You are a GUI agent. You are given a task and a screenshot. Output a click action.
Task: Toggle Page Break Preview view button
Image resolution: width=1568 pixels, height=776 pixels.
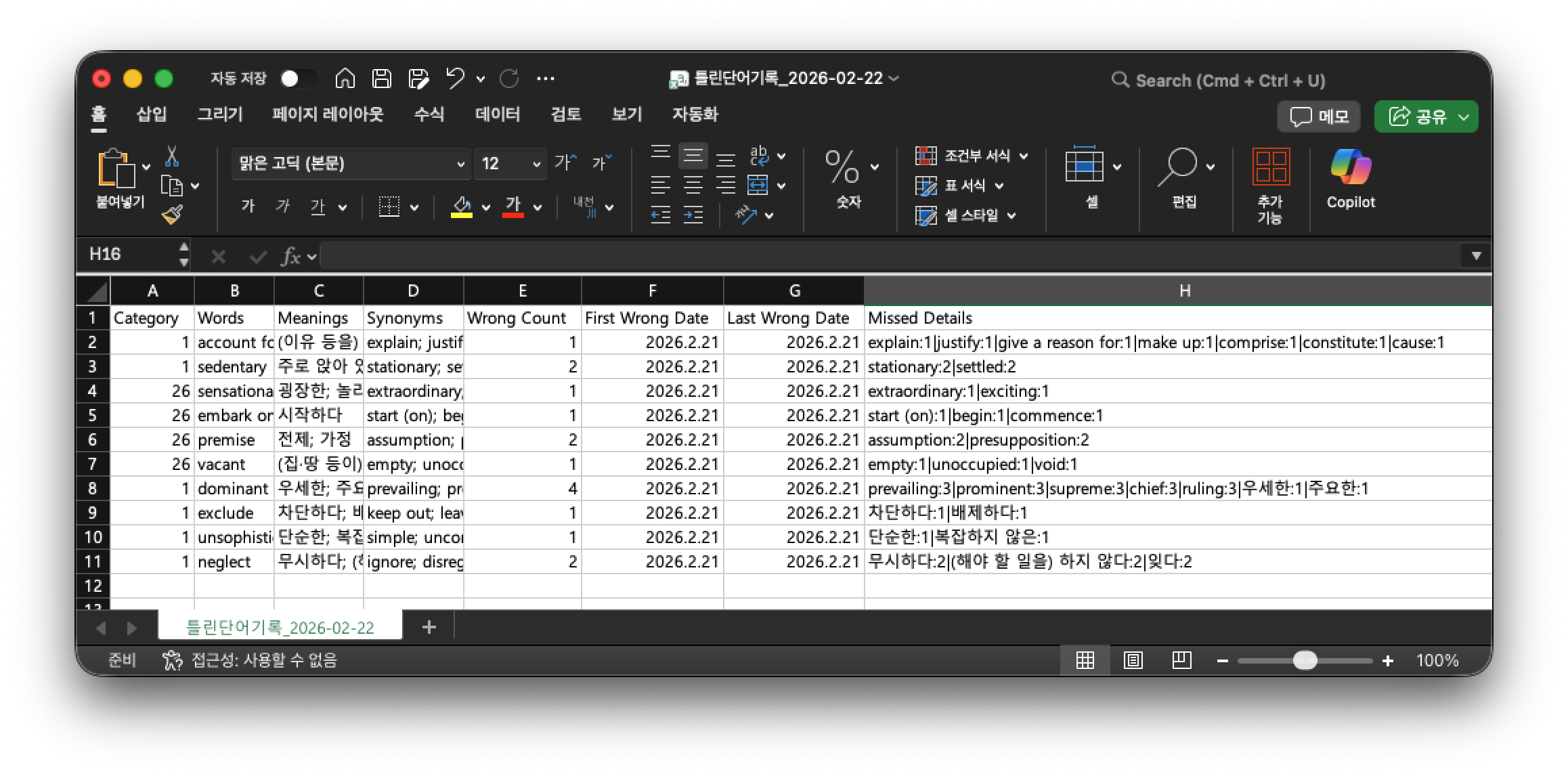point(1181,660)
